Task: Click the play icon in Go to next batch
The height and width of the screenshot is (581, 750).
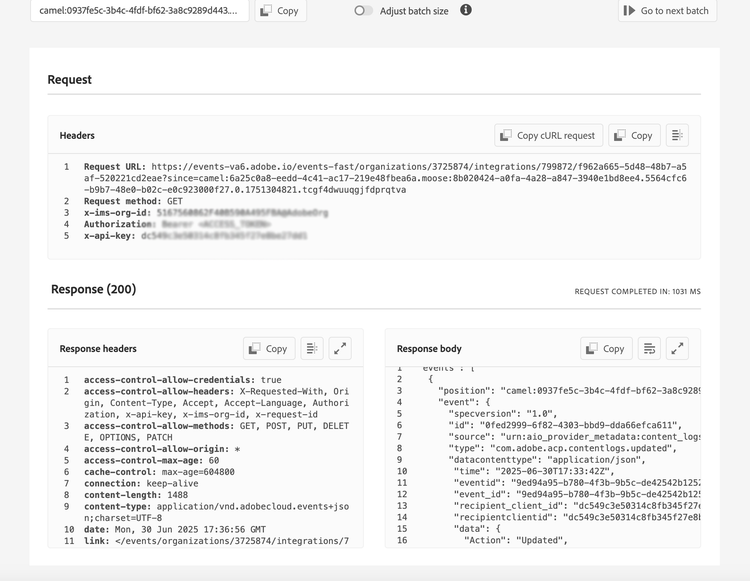Action: [x=629, y=11]
